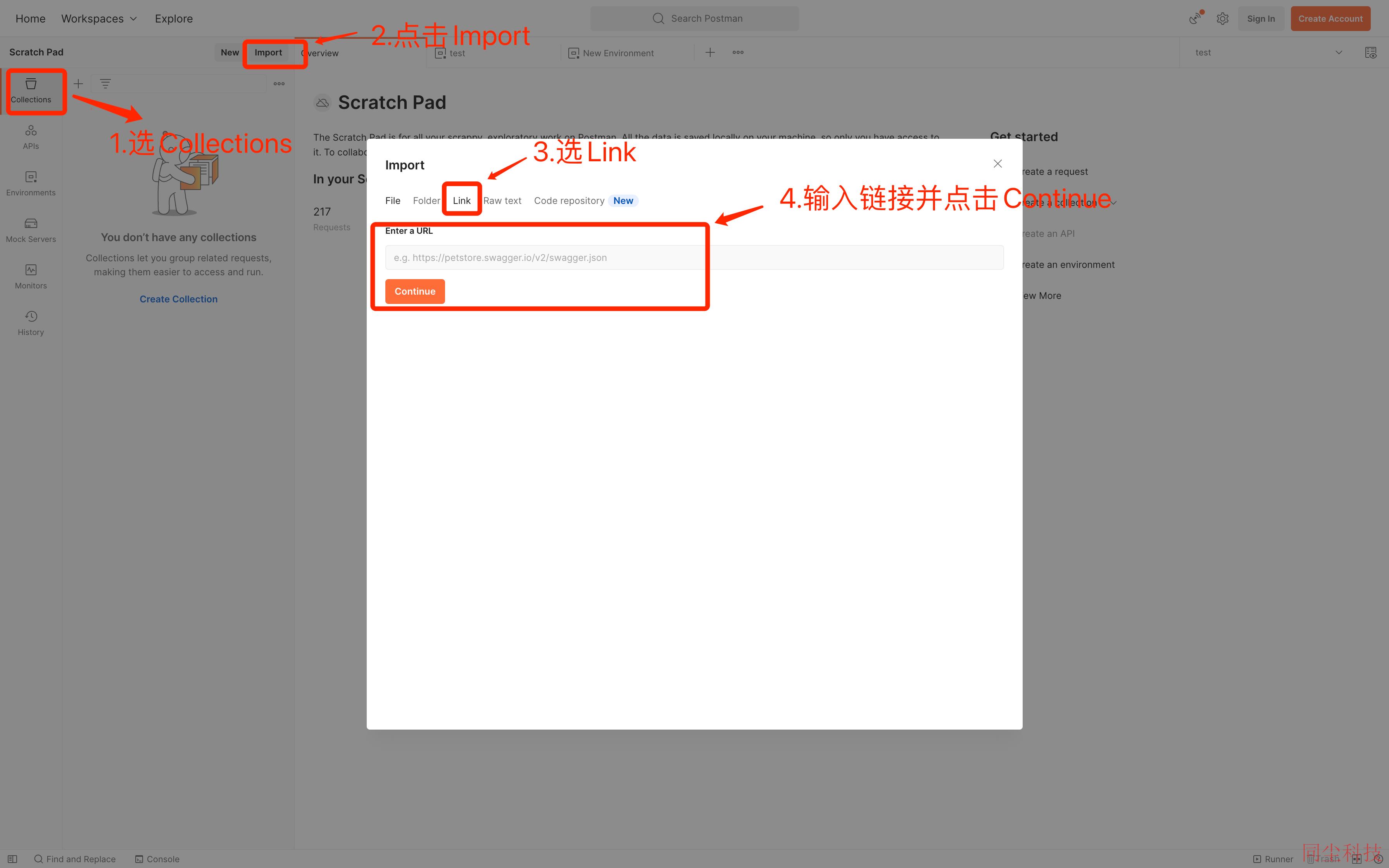Select the Raw text tab in Import
This screenshot has width=1389, height=868.
click(x=502, y=200)
